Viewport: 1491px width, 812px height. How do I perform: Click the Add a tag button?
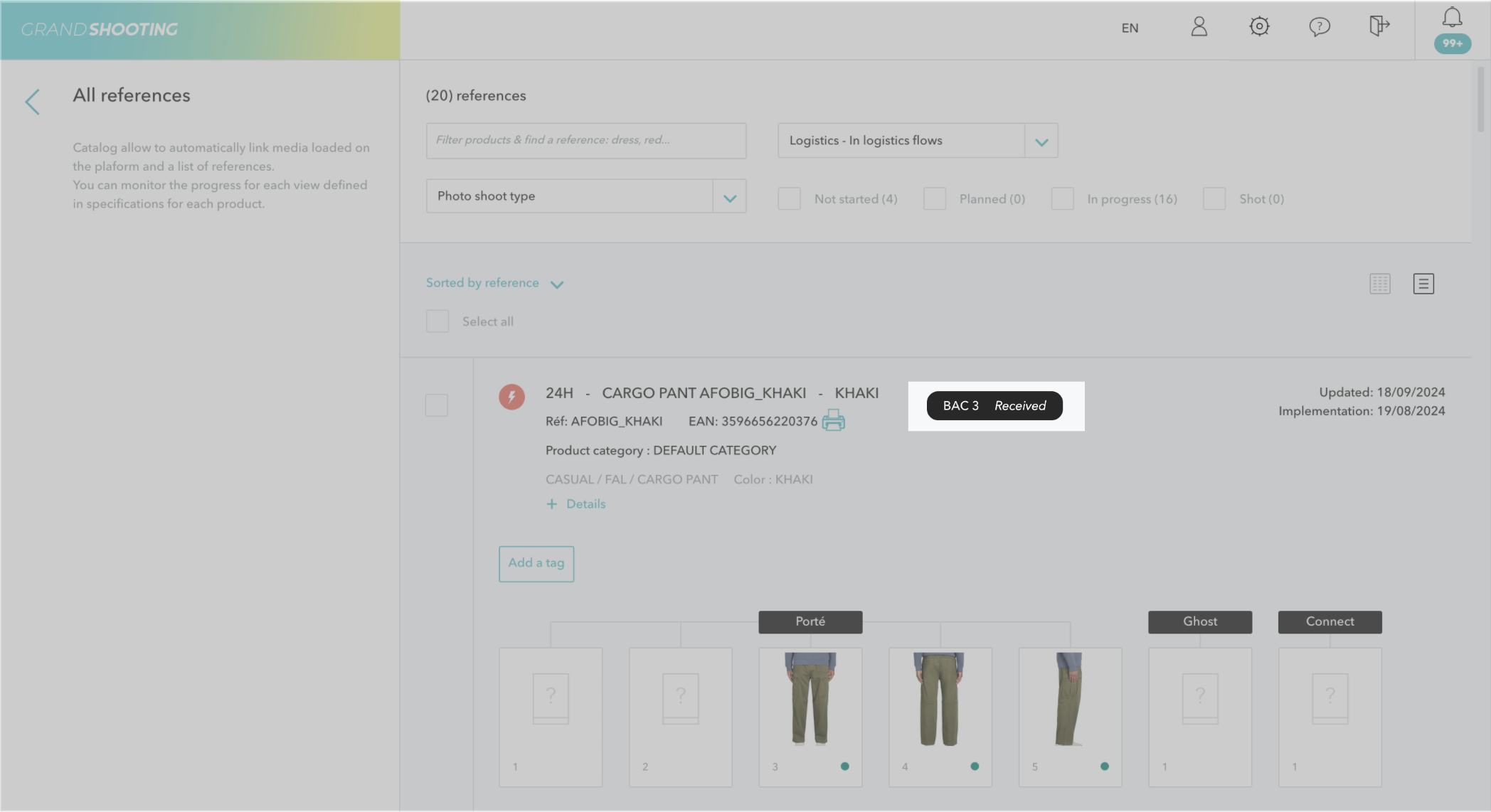[536, 563]
